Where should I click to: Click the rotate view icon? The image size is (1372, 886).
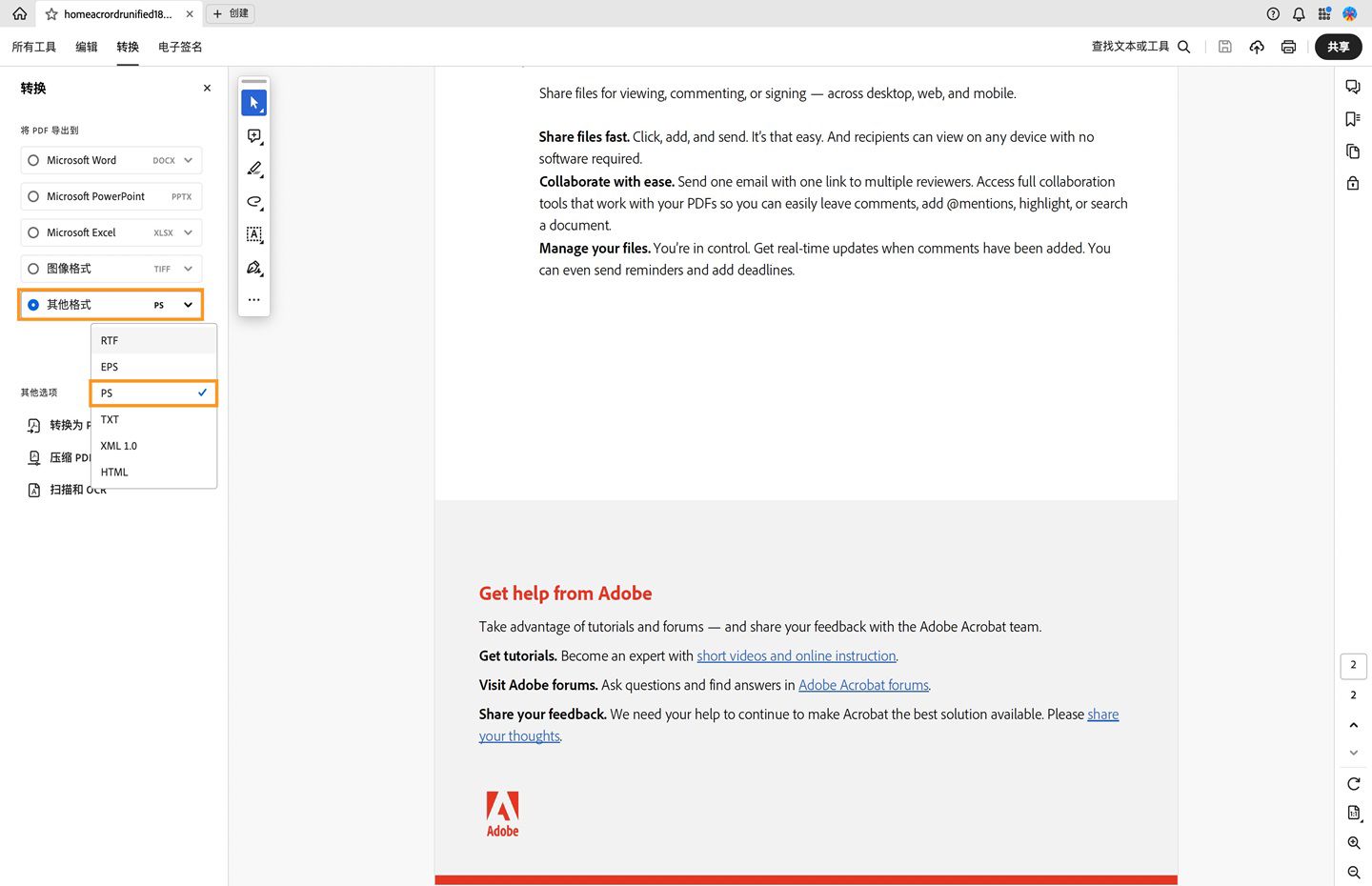pyautogui.click(x=1353, y=783)
